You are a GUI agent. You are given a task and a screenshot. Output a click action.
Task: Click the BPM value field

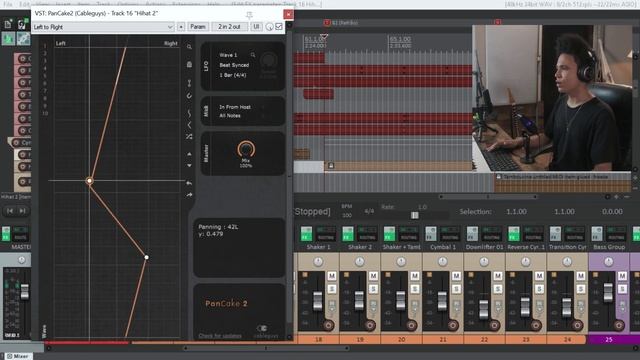pos(347,215)
